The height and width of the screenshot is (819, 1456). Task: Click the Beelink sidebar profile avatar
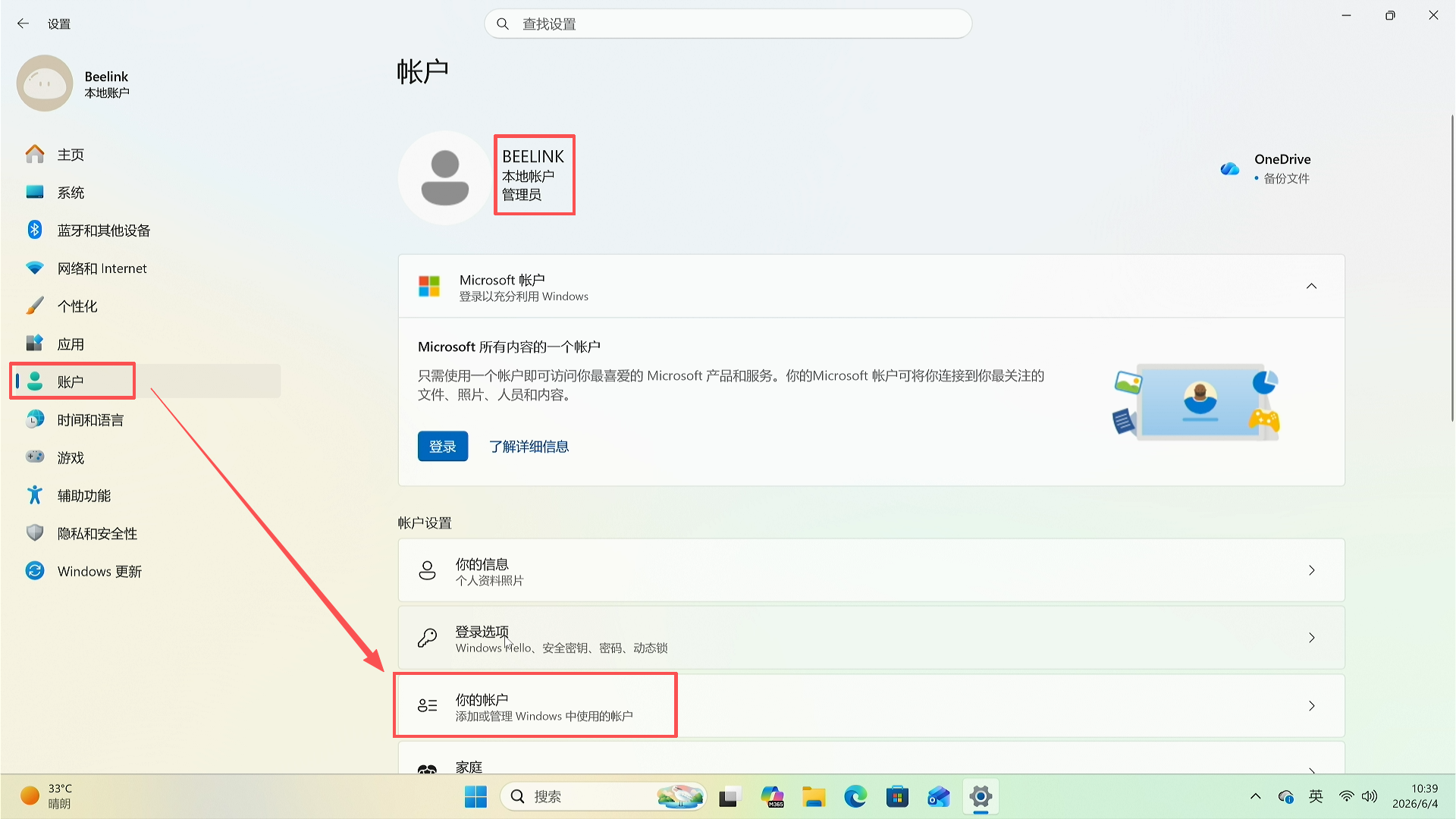(45, 83)
